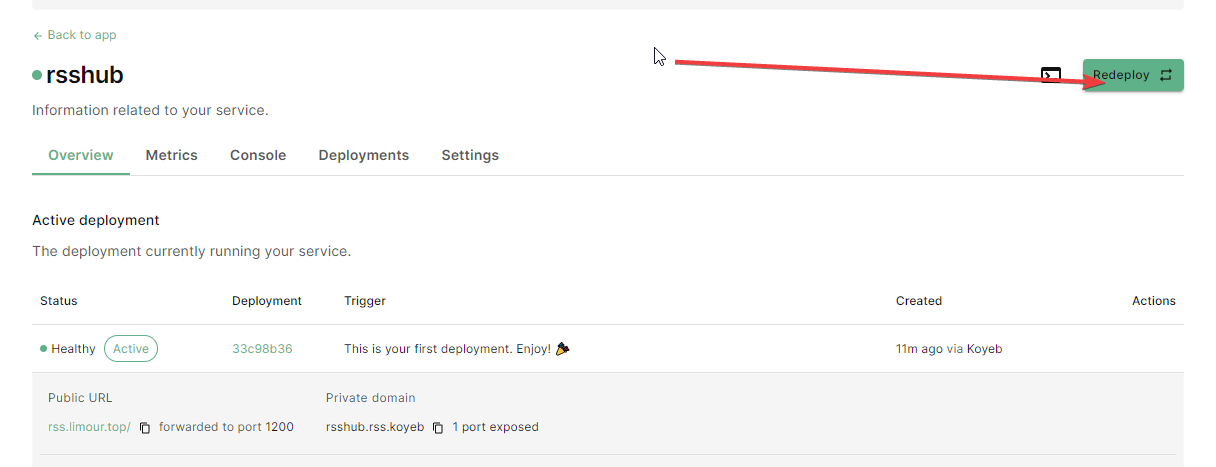Screen dimensions: 1216x467
Task: Click the Redeploy button
Action: pos(1133,75)
